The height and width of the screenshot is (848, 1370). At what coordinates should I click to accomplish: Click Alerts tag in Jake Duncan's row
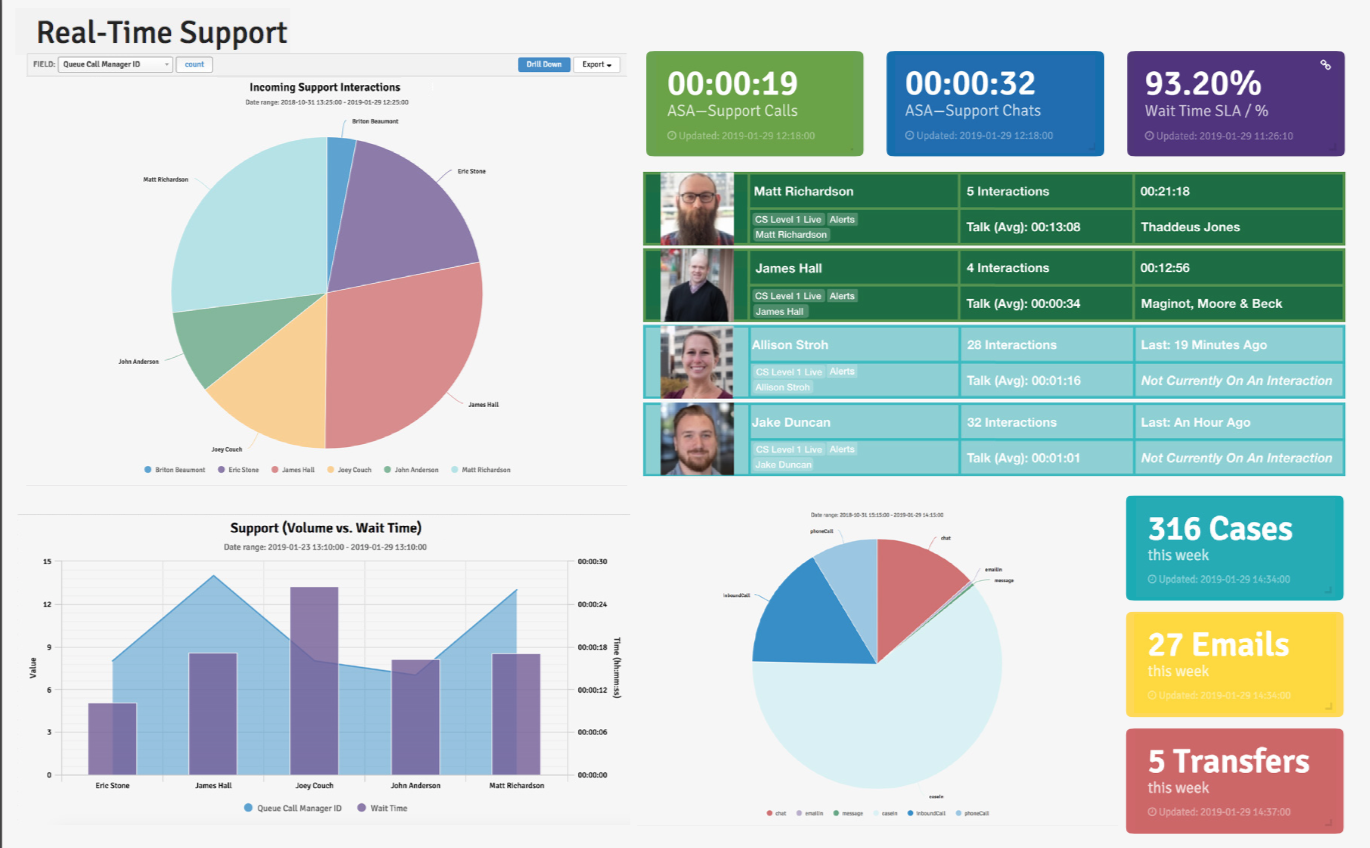(842, 449)
